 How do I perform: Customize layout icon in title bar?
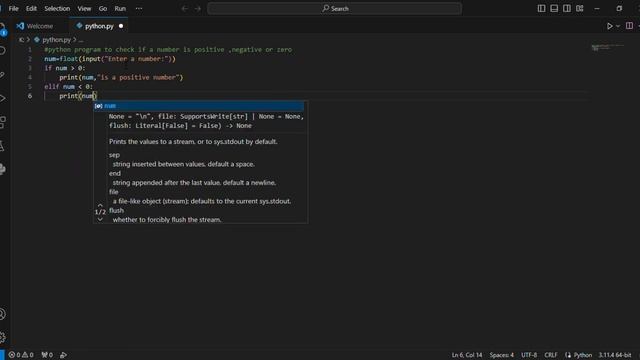[x=580, y=8]
